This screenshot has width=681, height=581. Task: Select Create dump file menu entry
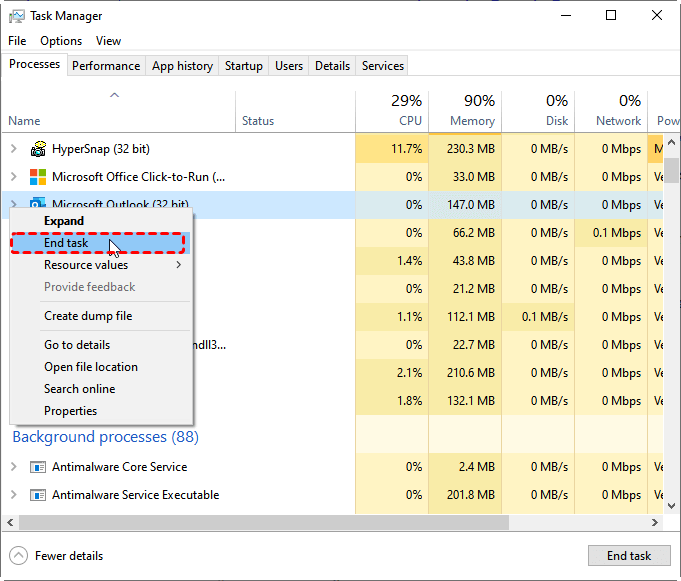coord(88,316)
